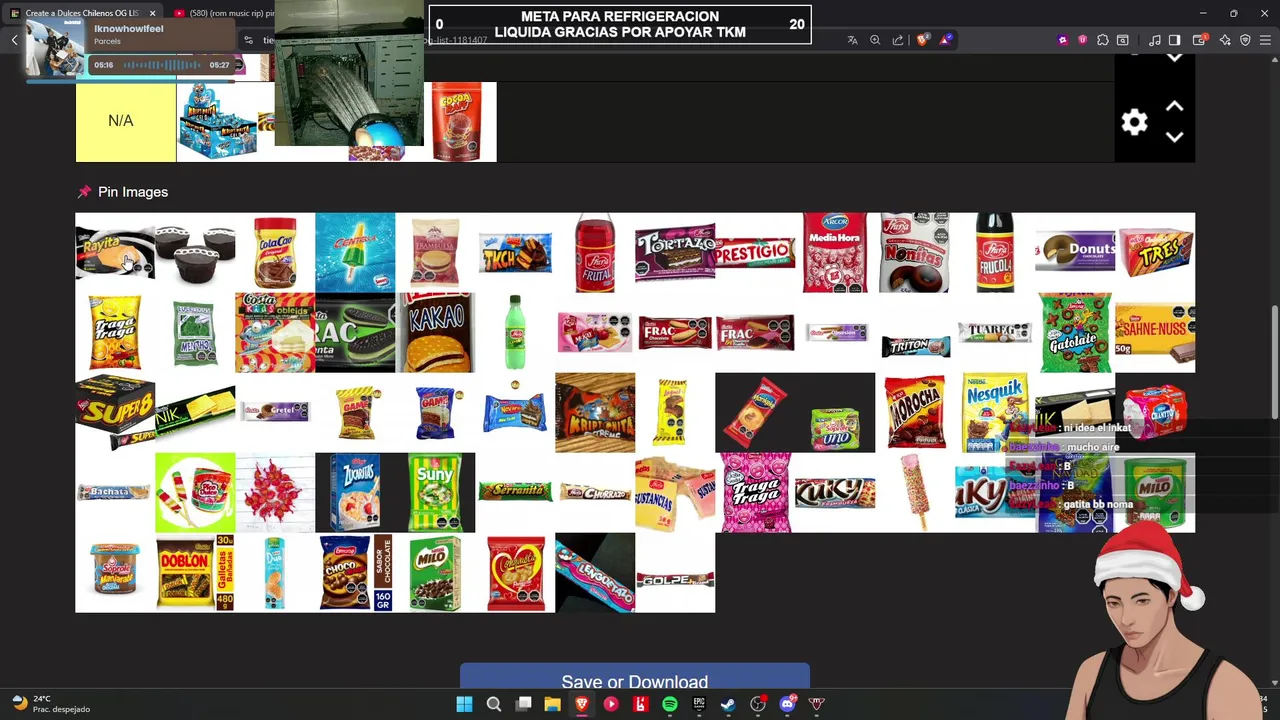Viewport: 1280px width, 720px height.
Task: Click the Pin Images heading
Action: [133, 192]
